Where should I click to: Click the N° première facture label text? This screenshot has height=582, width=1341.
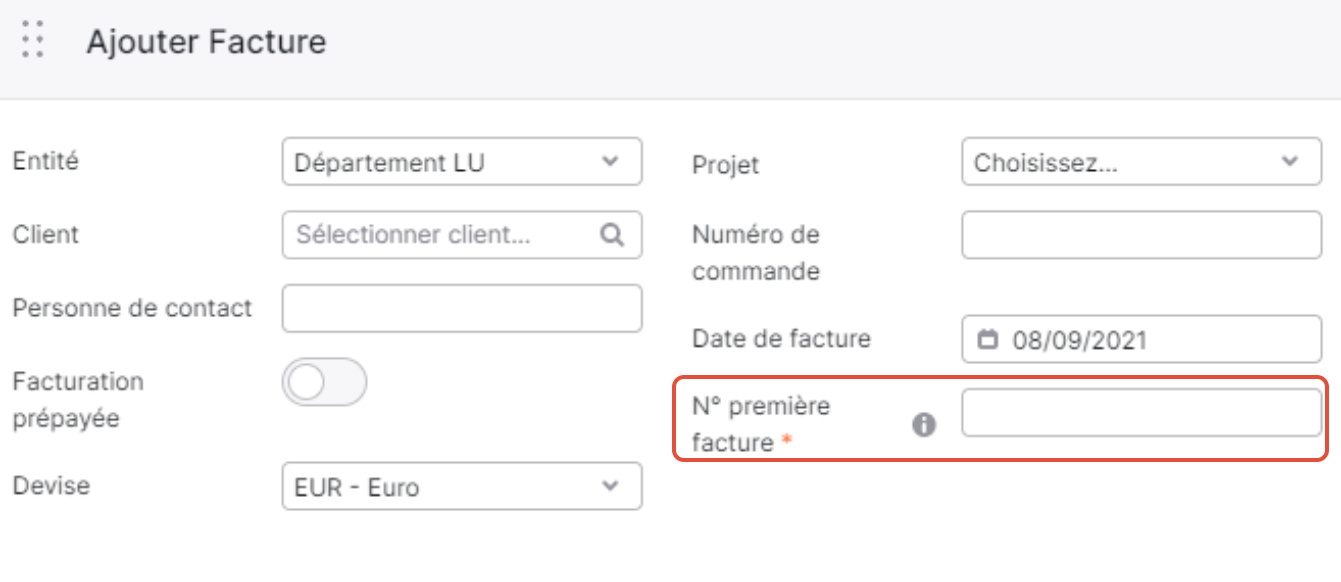[762, 424]
